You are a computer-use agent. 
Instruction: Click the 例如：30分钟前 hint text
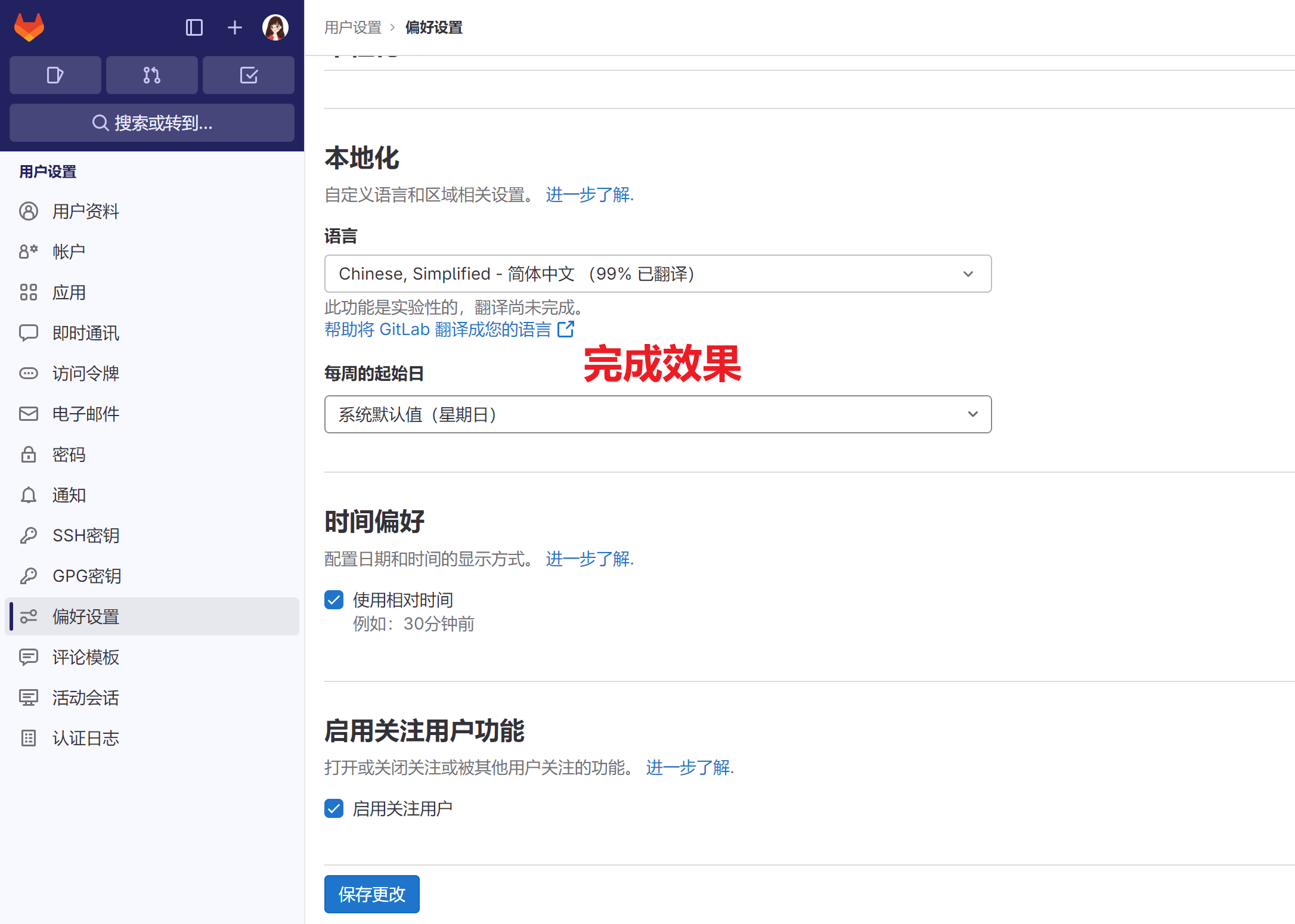point(414,624)
